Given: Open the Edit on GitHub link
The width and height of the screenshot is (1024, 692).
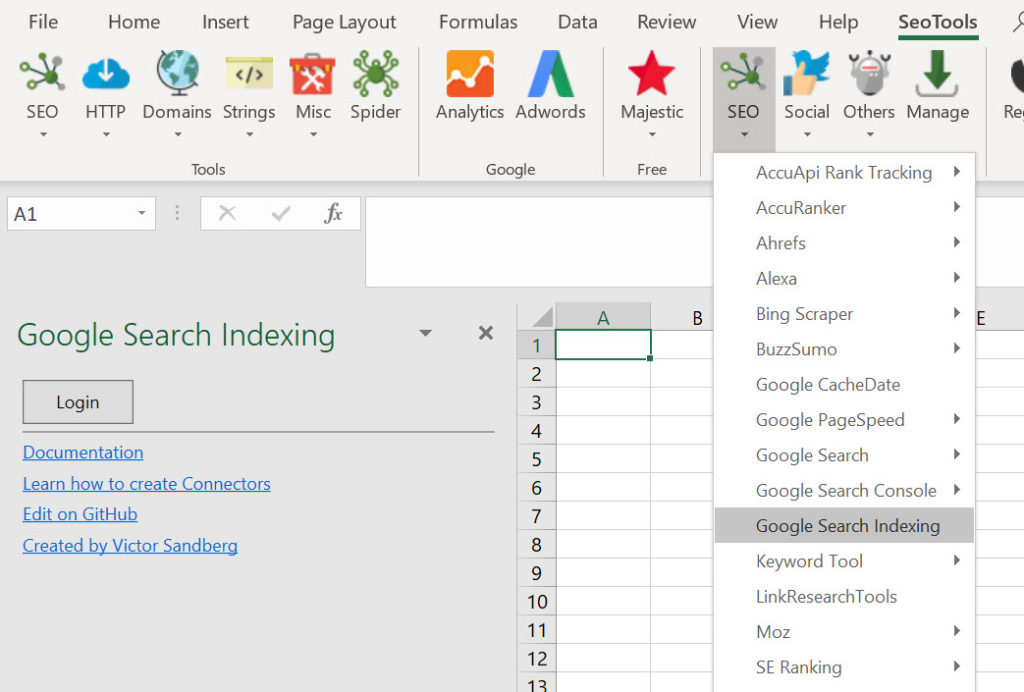Looking at the screenshot, I should [x=79, y=514].
